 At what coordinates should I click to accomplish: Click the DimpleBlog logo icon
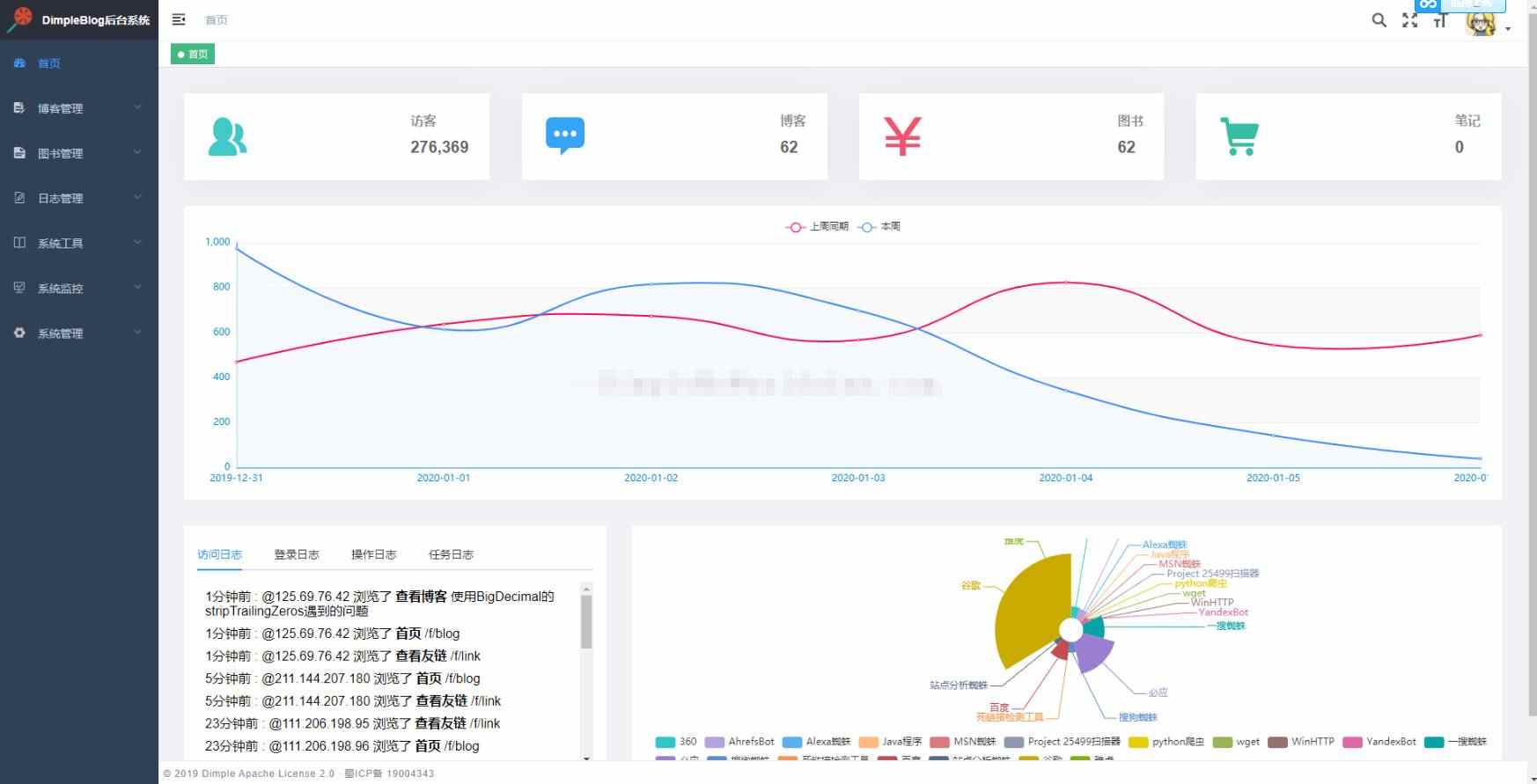click(x=20, y=19)
